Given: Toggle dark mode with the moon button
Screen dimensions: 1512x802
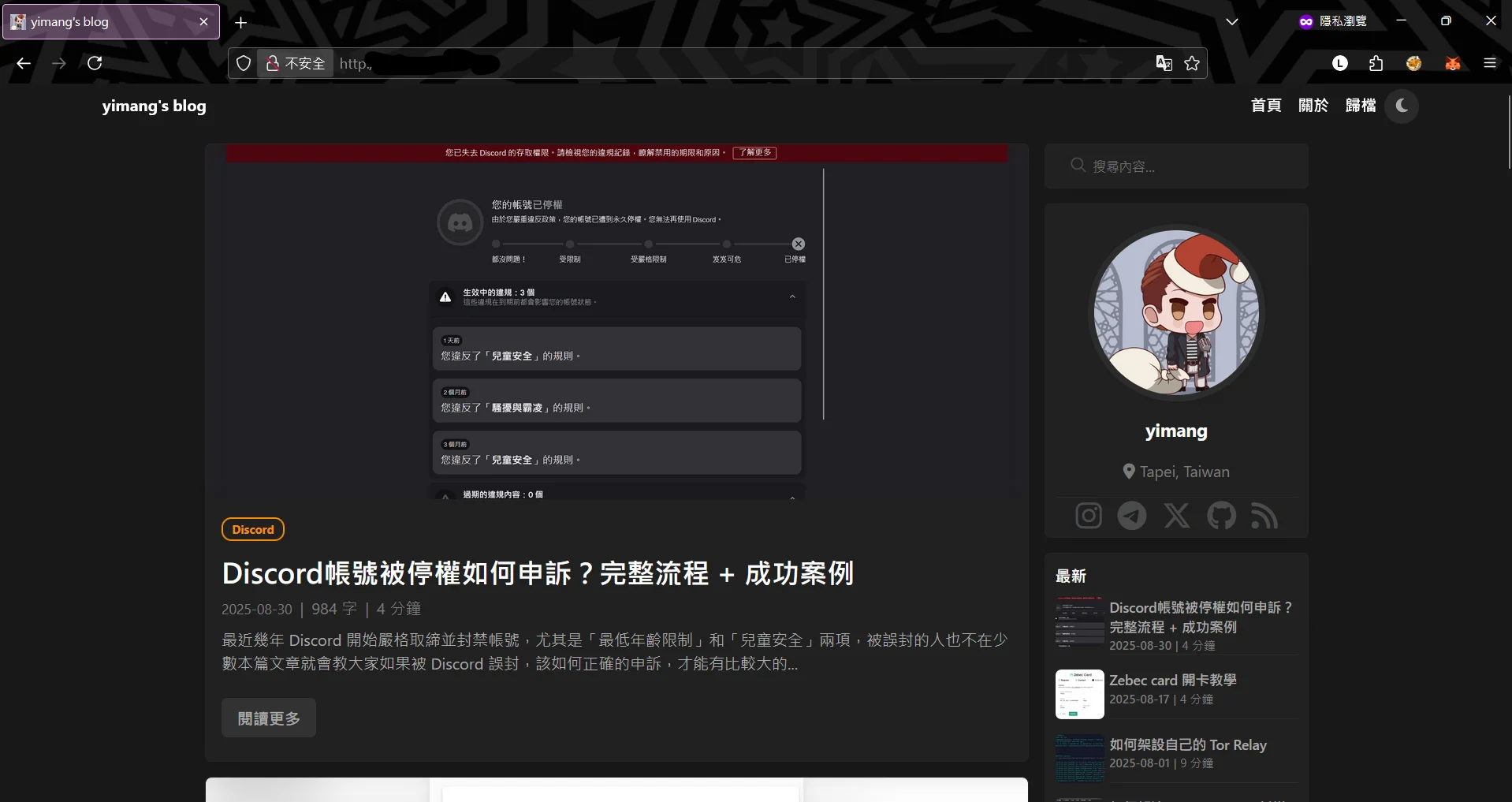Looking at the screenshot, I should 1402,106.
